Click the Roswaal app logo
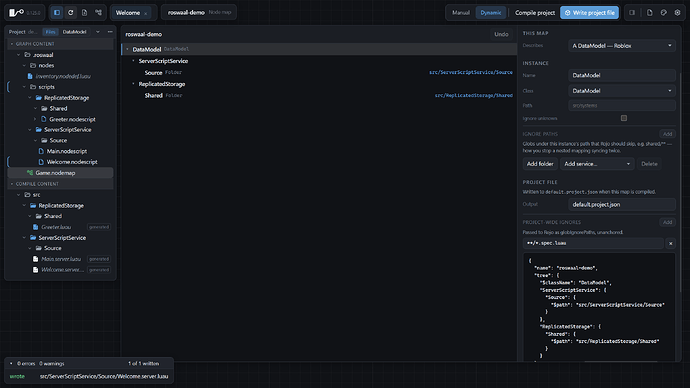 16,12
